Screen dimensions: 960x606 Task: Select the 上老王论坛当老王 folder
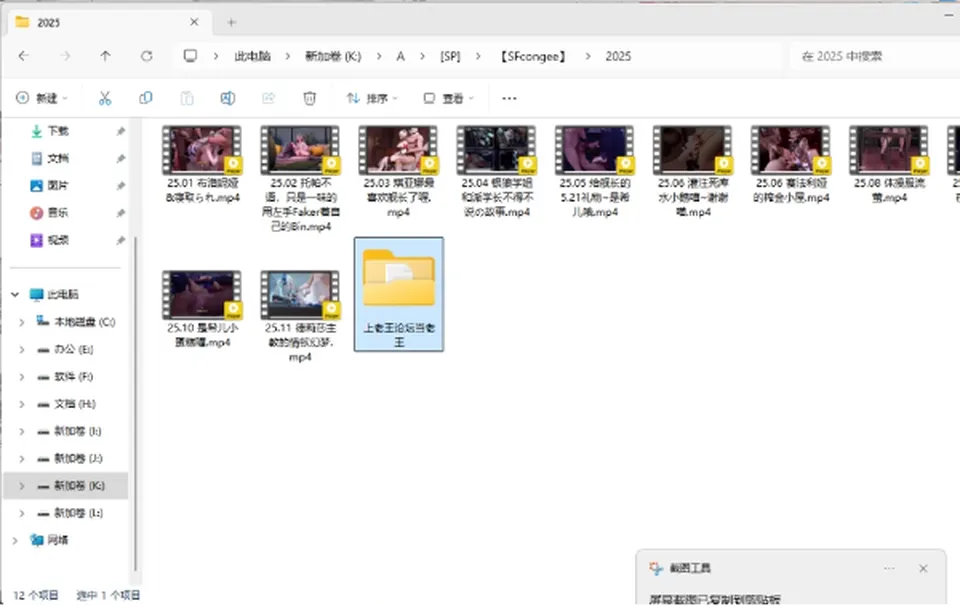(399, 294)
